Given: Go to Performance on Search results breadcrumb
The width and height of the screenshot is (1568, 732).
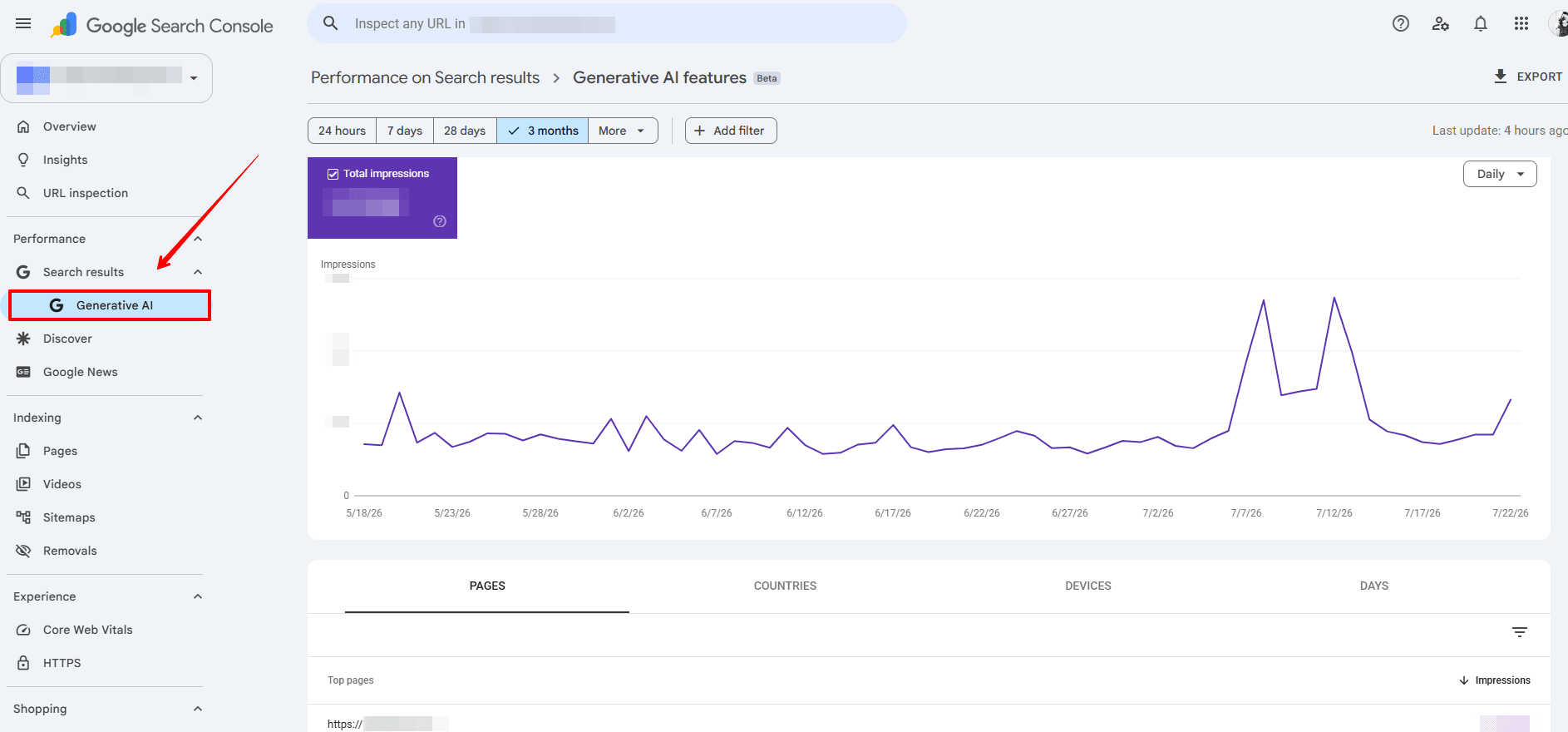Looking at the screenshot, I should [425, 77].
